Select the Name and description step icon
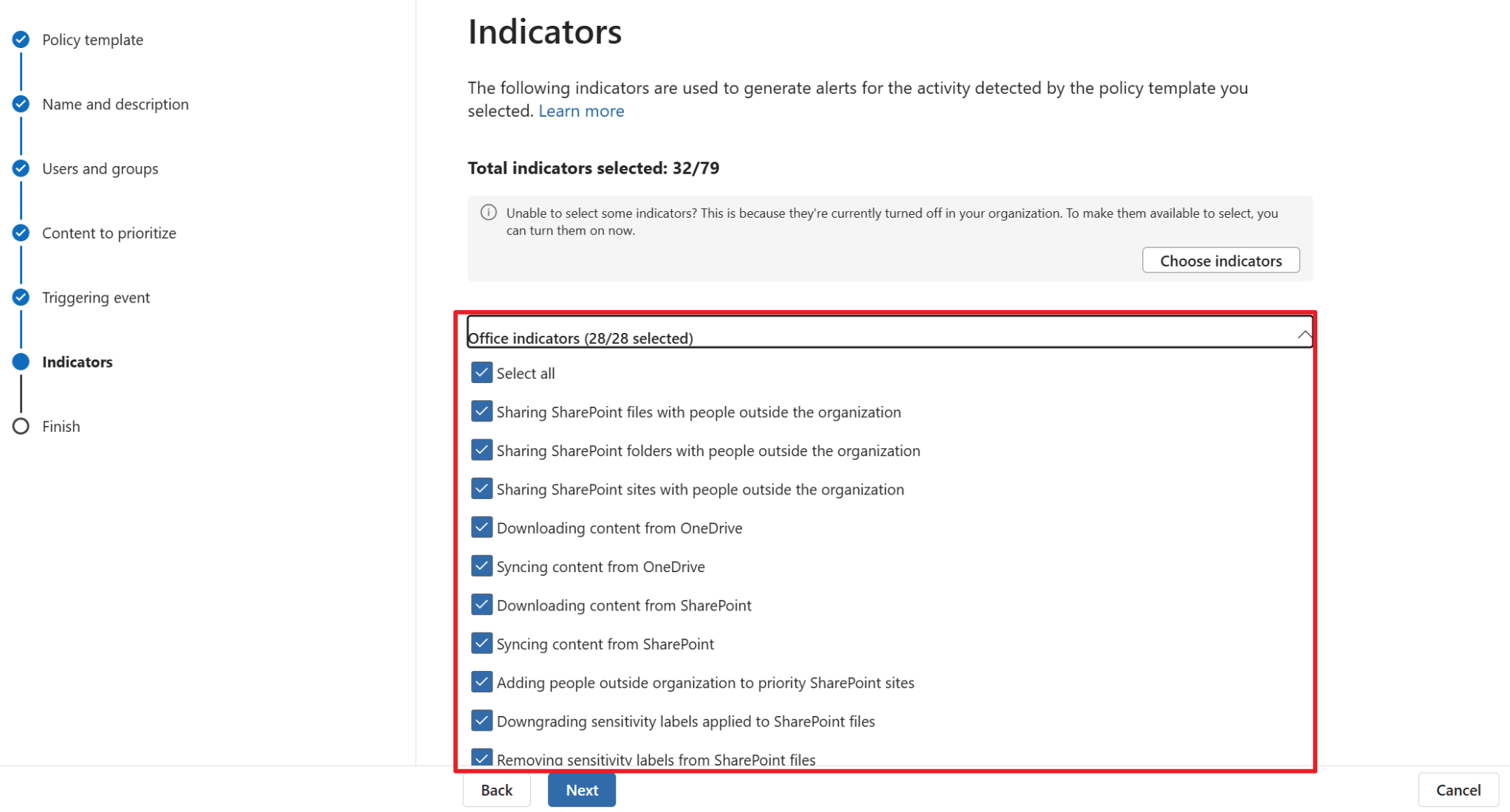The image size is (1510, 812). click(x=20, y=103)
